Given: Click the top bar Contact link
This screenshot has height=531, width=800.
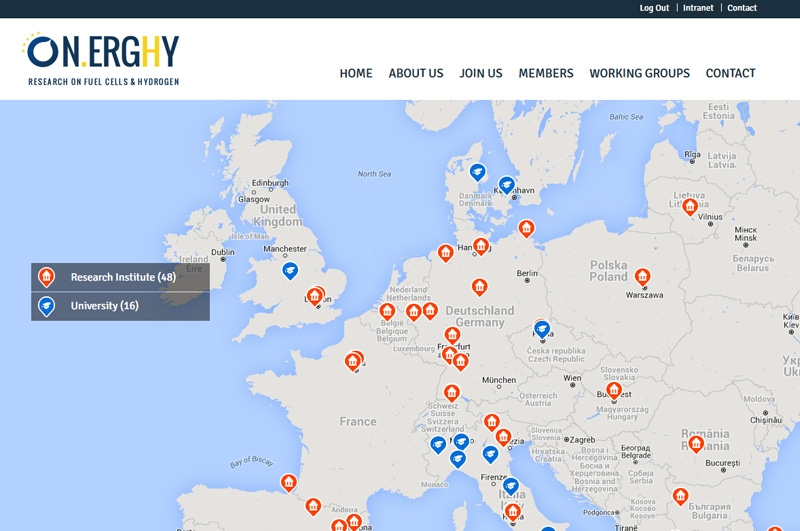Looking at the screenshot, I should 742,8.
